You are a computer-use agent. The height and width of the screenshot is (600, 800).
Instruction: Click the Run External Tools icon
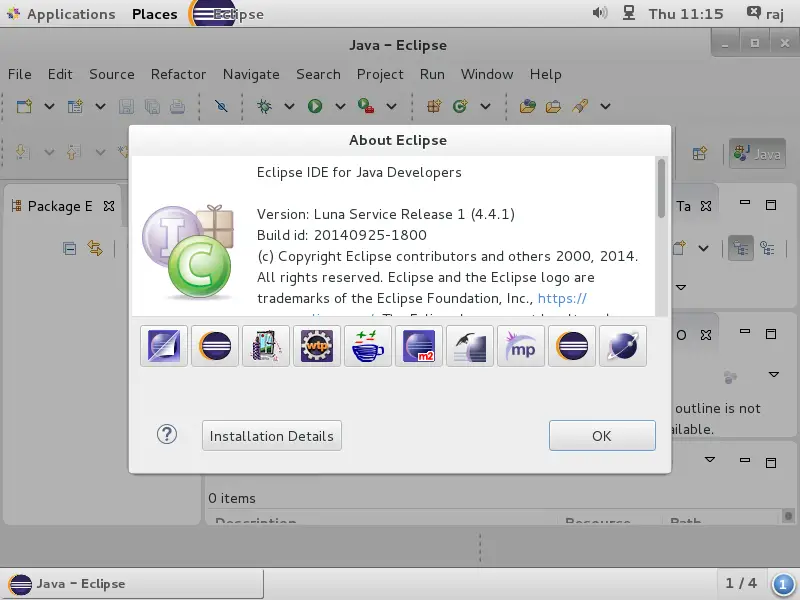[x=366, y=106]
